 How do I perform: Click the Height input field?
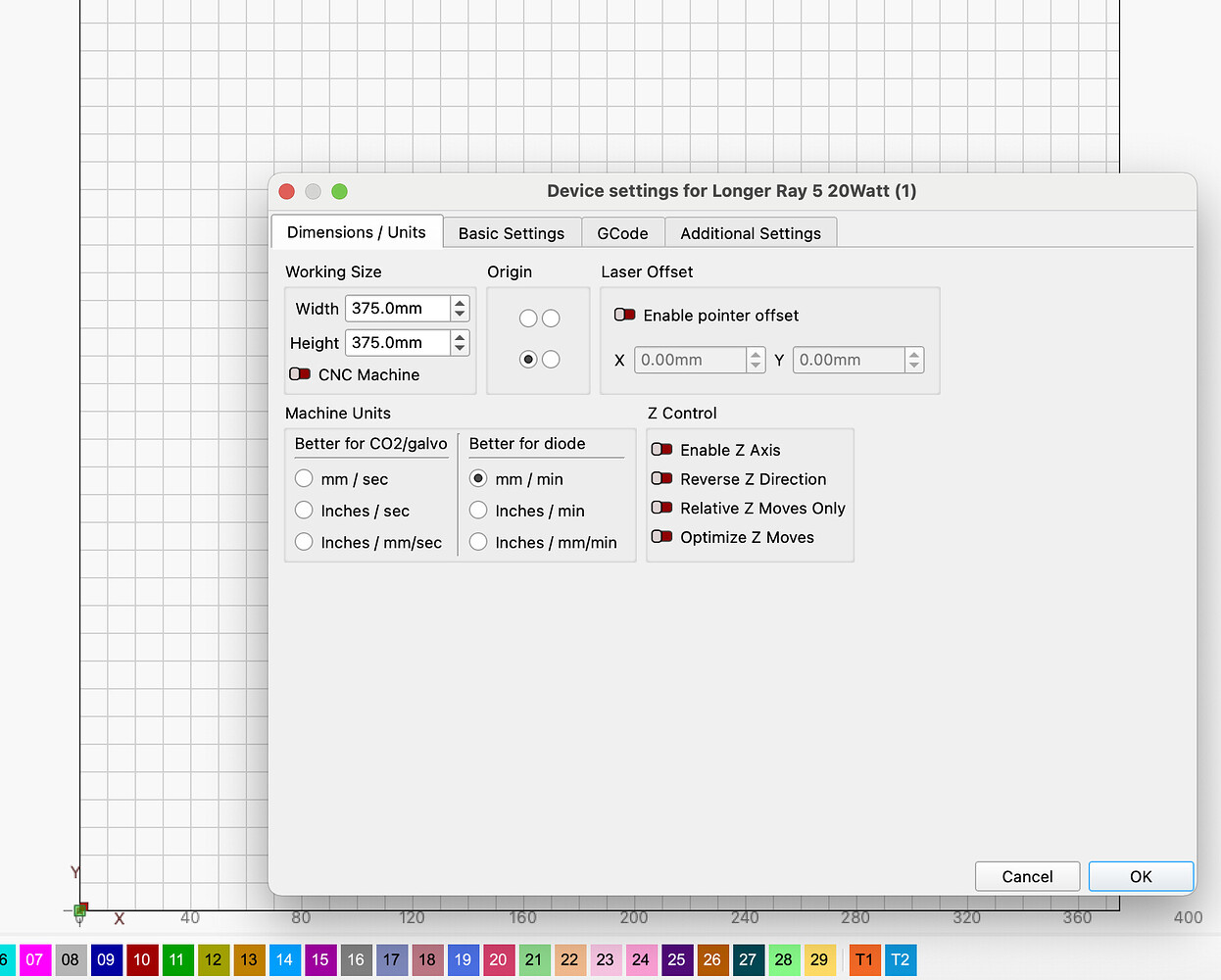(398, 342)
